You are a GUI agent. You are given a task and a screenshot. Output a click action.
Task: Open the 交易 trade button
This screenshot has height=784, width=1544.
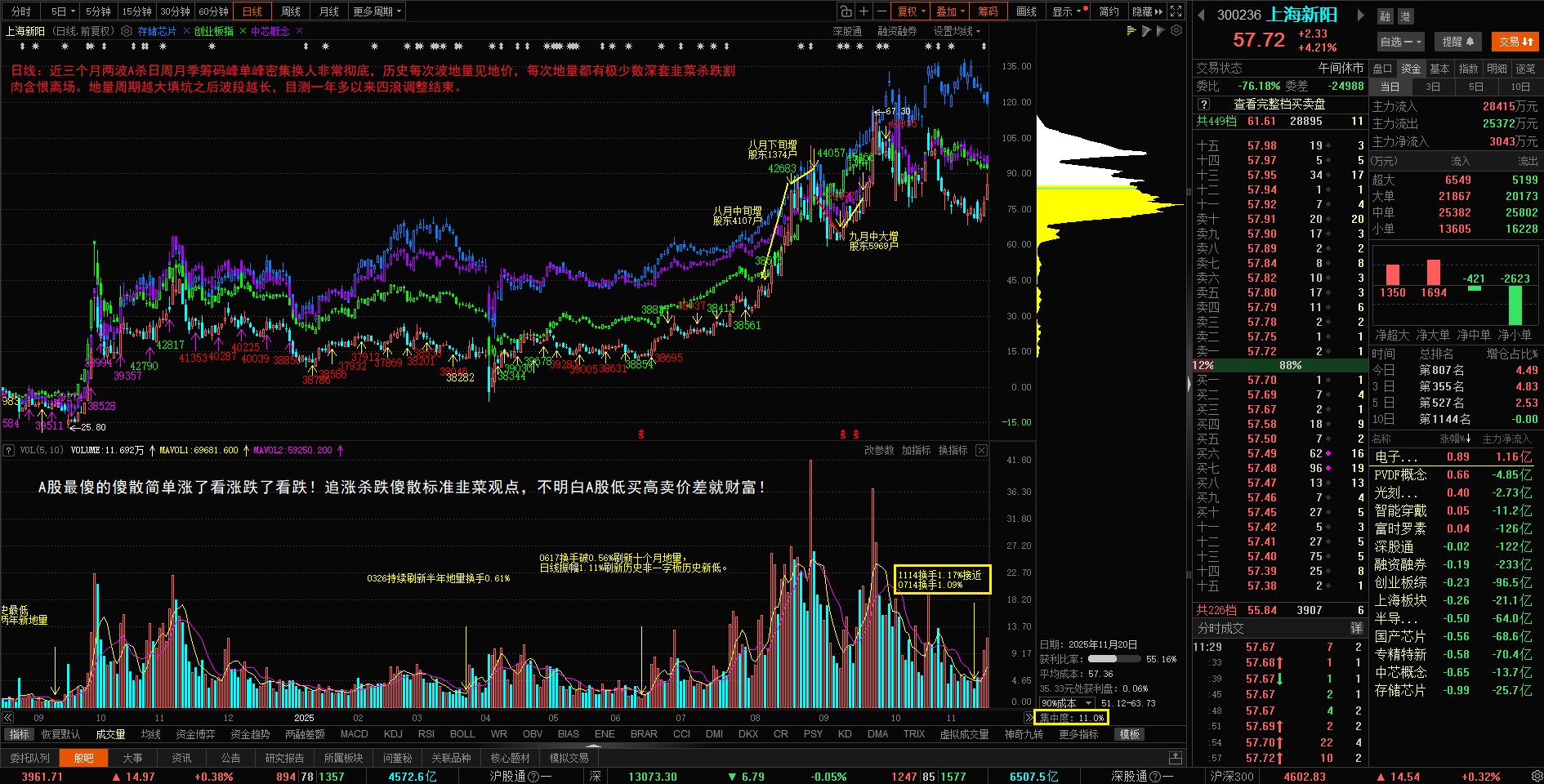tap(1515, 42)
